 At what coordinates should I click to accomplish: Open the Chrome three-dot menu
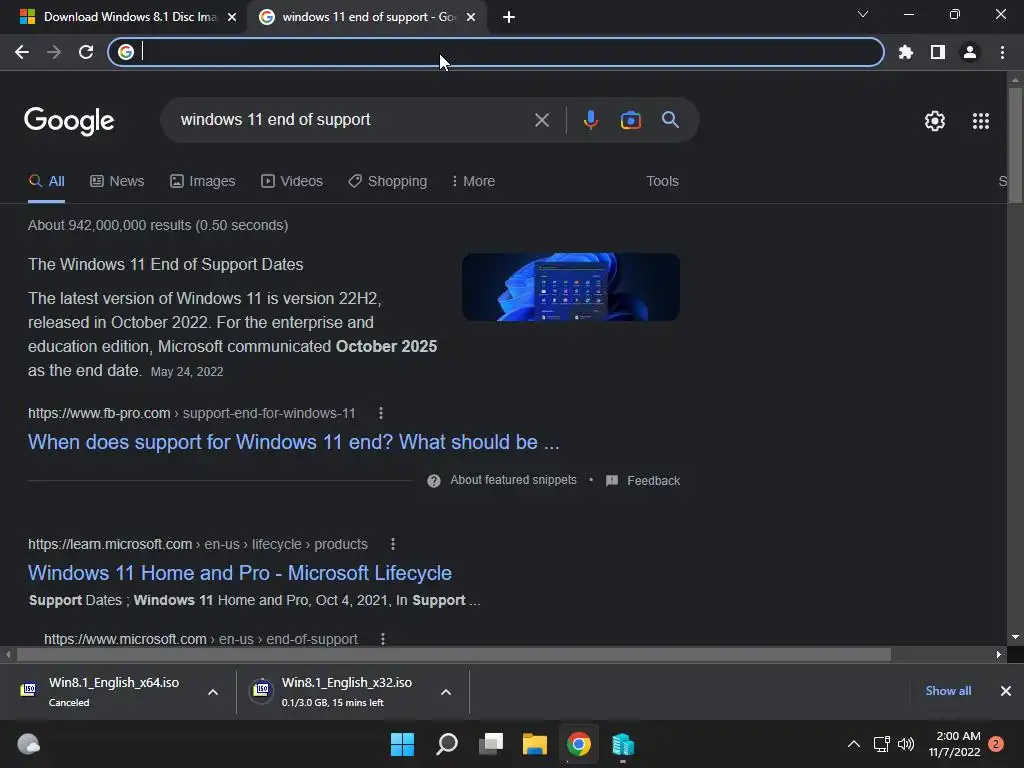[x=1002, y=52]
